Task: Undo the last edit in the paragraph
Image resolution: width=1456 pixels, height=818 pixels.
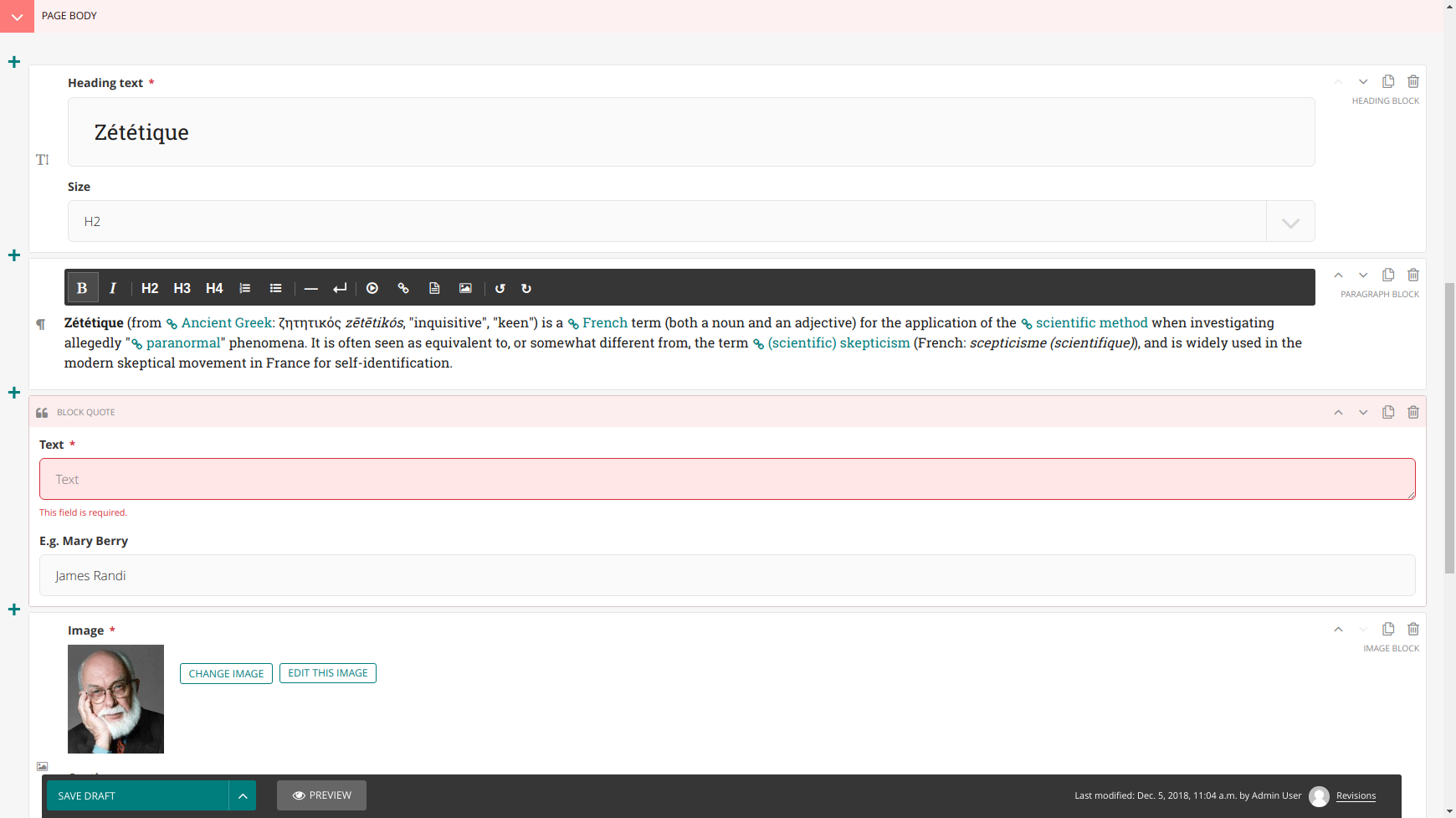Action: 500,288
